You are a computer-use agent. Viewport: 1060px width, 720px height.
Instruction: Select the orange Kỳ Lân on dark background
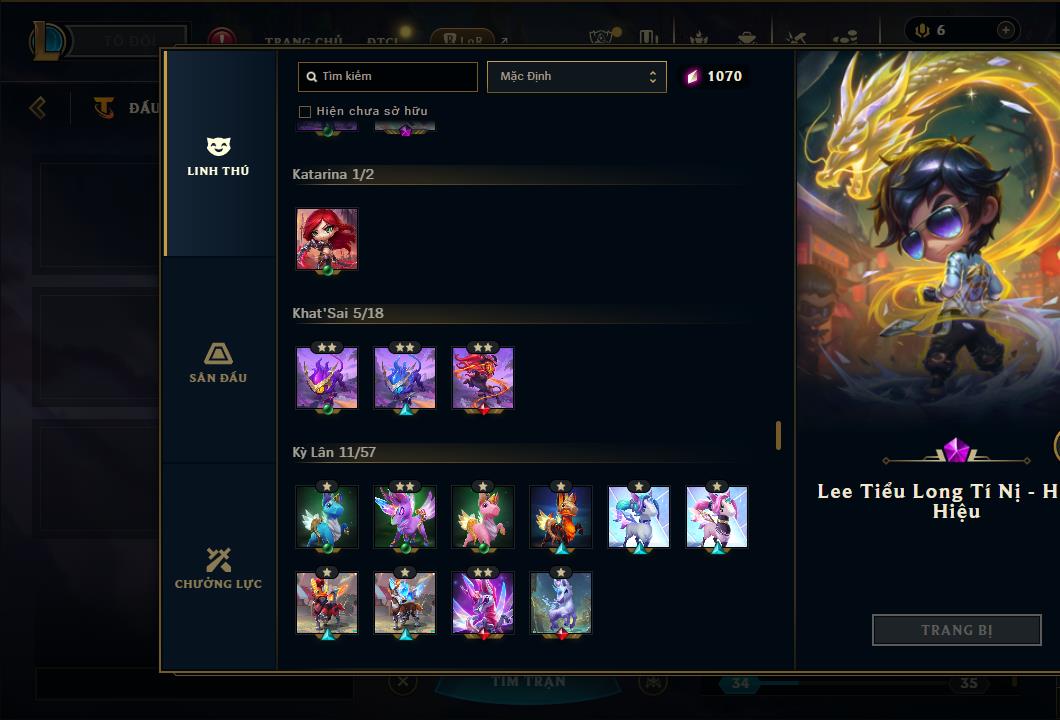[x=561, y=517]
